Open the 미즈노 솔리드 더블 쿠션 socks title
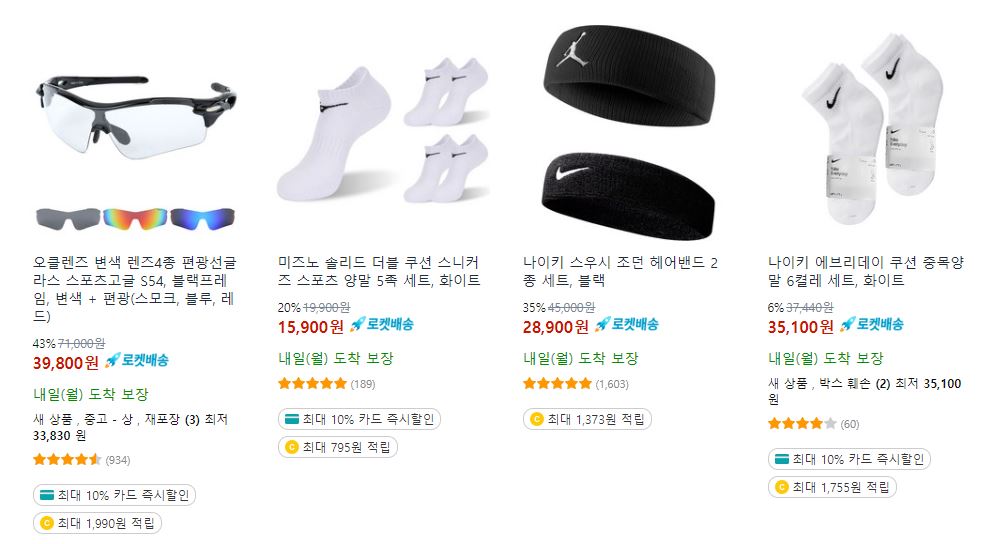Screen dimensions: 986x544 [379, 271]
